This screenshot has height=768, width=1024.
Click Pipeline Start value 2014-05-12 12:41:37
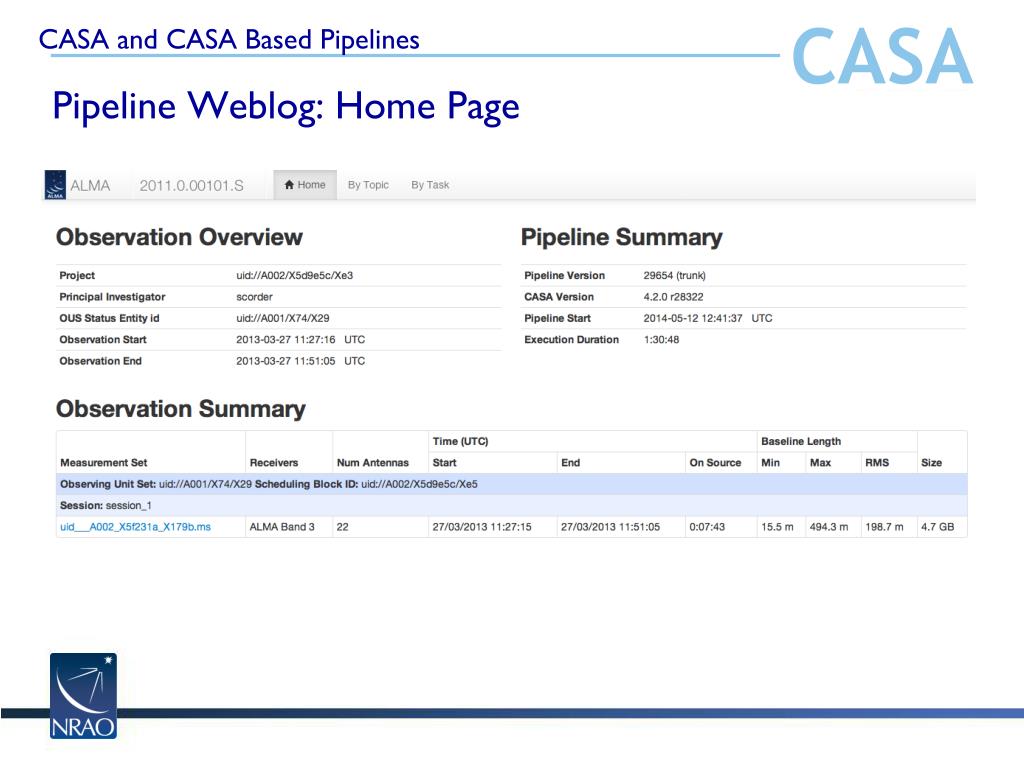click(x=693, y=319)
